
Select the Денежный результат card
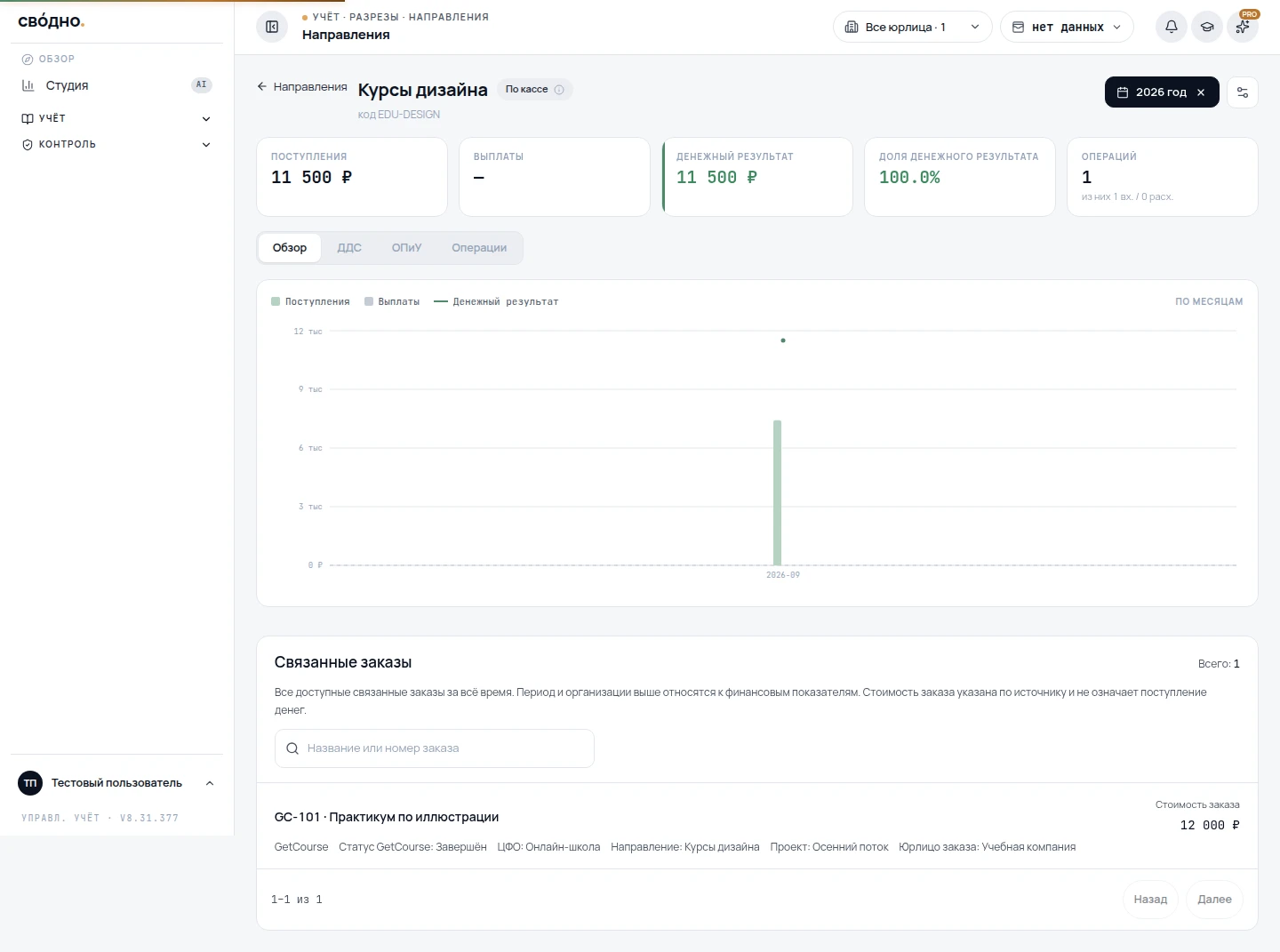(x=757, y=177)
